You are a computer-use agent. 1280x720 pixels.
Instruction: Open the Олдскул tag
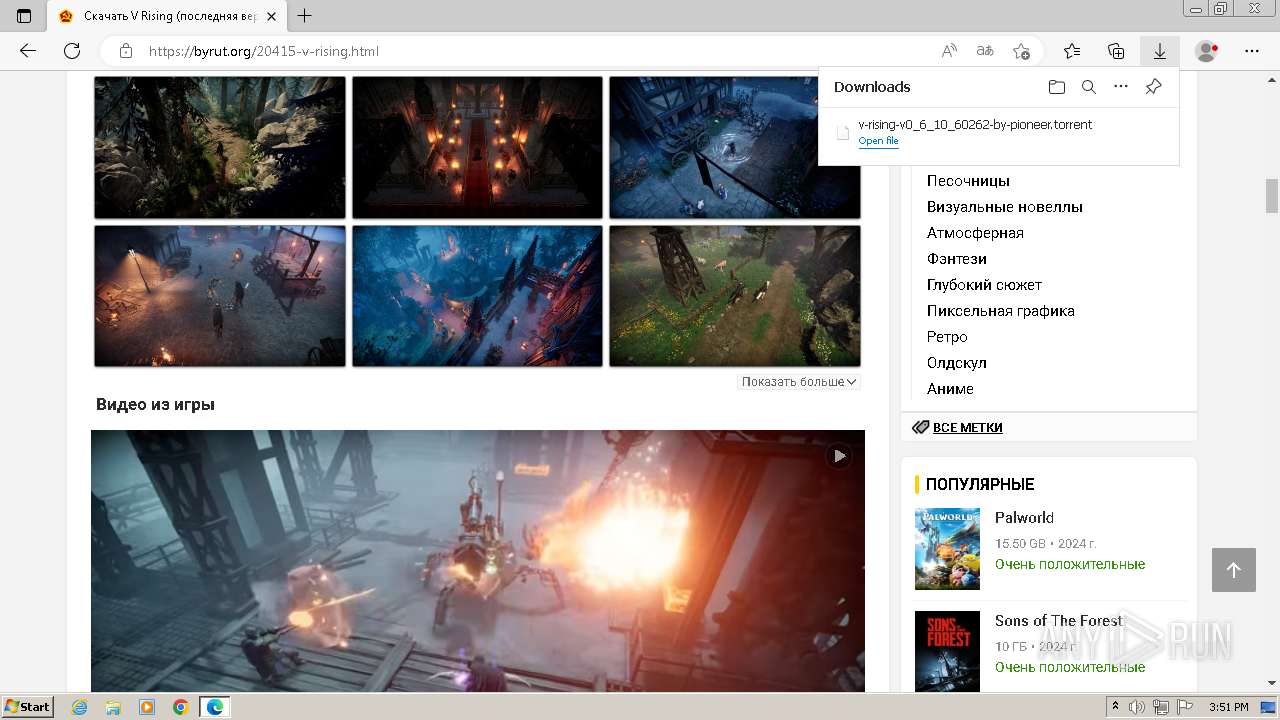click(957, 363)
